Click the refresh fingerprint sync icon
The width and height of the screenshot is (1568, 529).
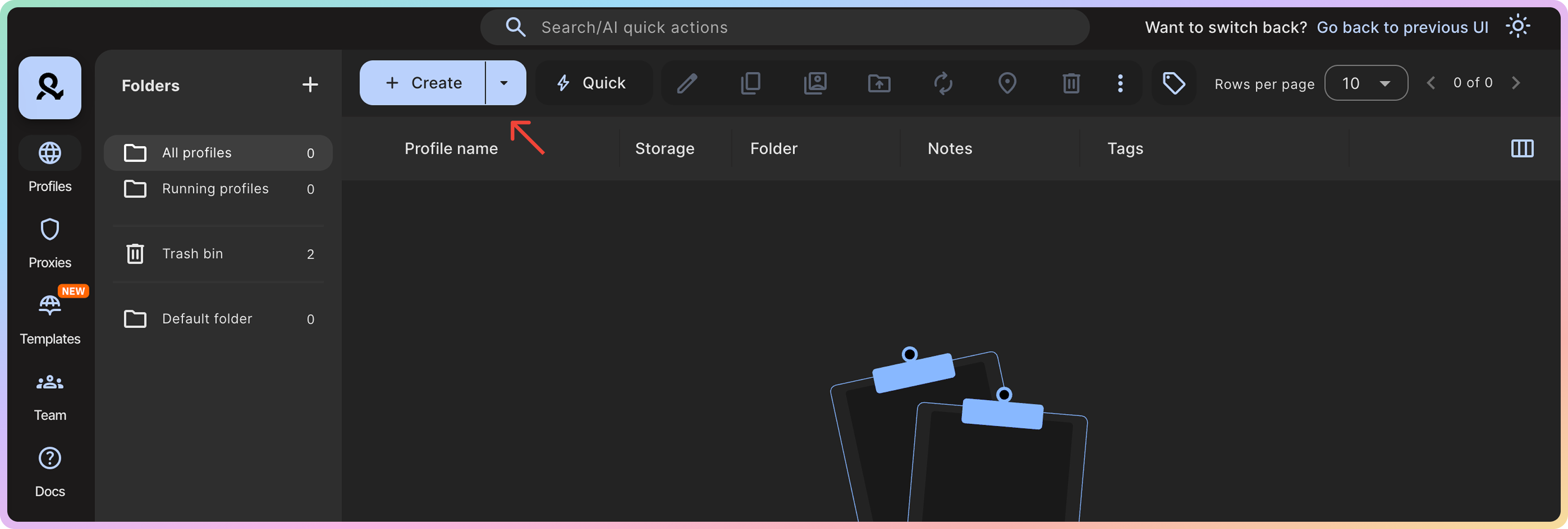[x=943, y=83]
